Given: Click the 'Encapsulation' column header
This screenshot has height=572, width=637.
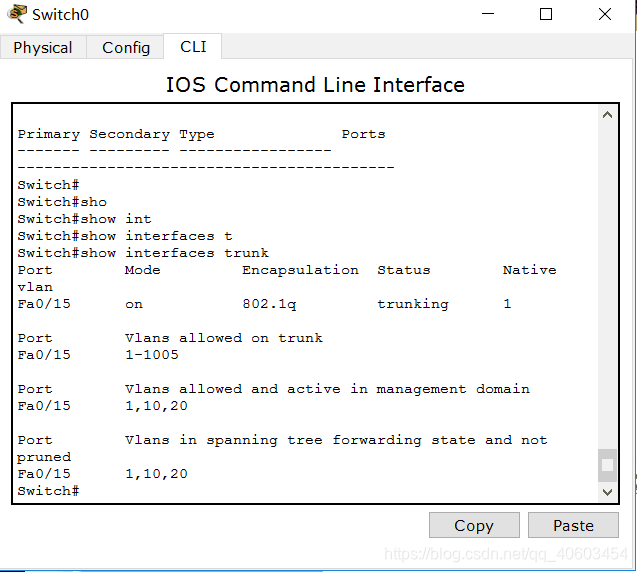Looking at the screenshot, I should [x=300, y=270].
